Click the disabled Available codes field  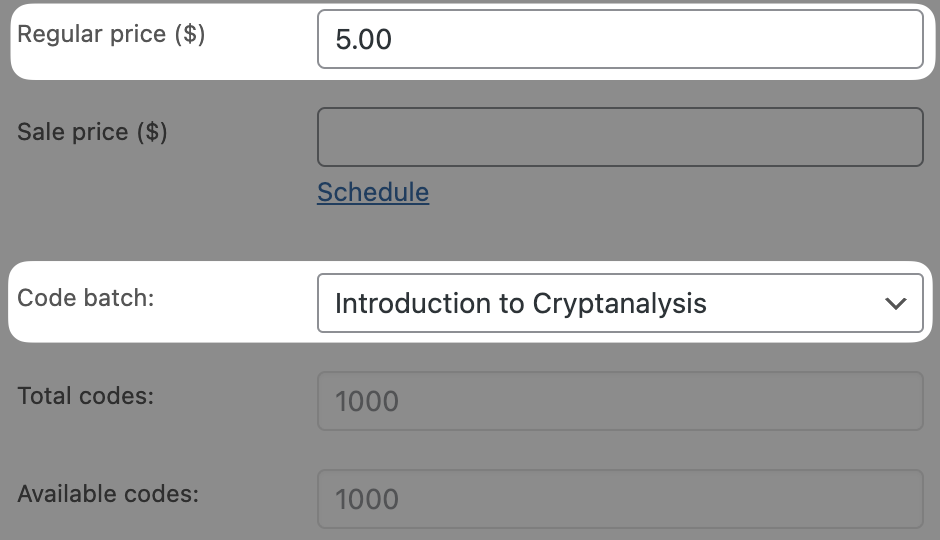click(x=620, y=499)
